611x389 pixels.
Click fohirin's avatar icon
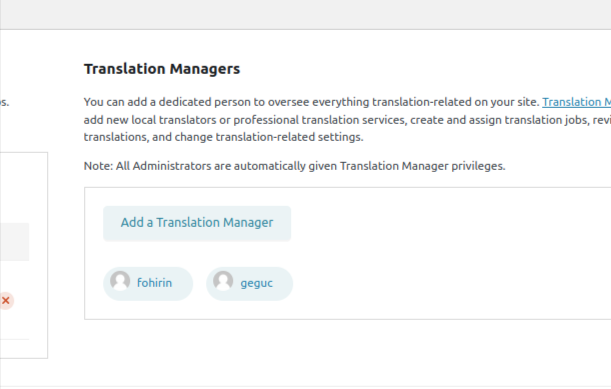[120, 281]
